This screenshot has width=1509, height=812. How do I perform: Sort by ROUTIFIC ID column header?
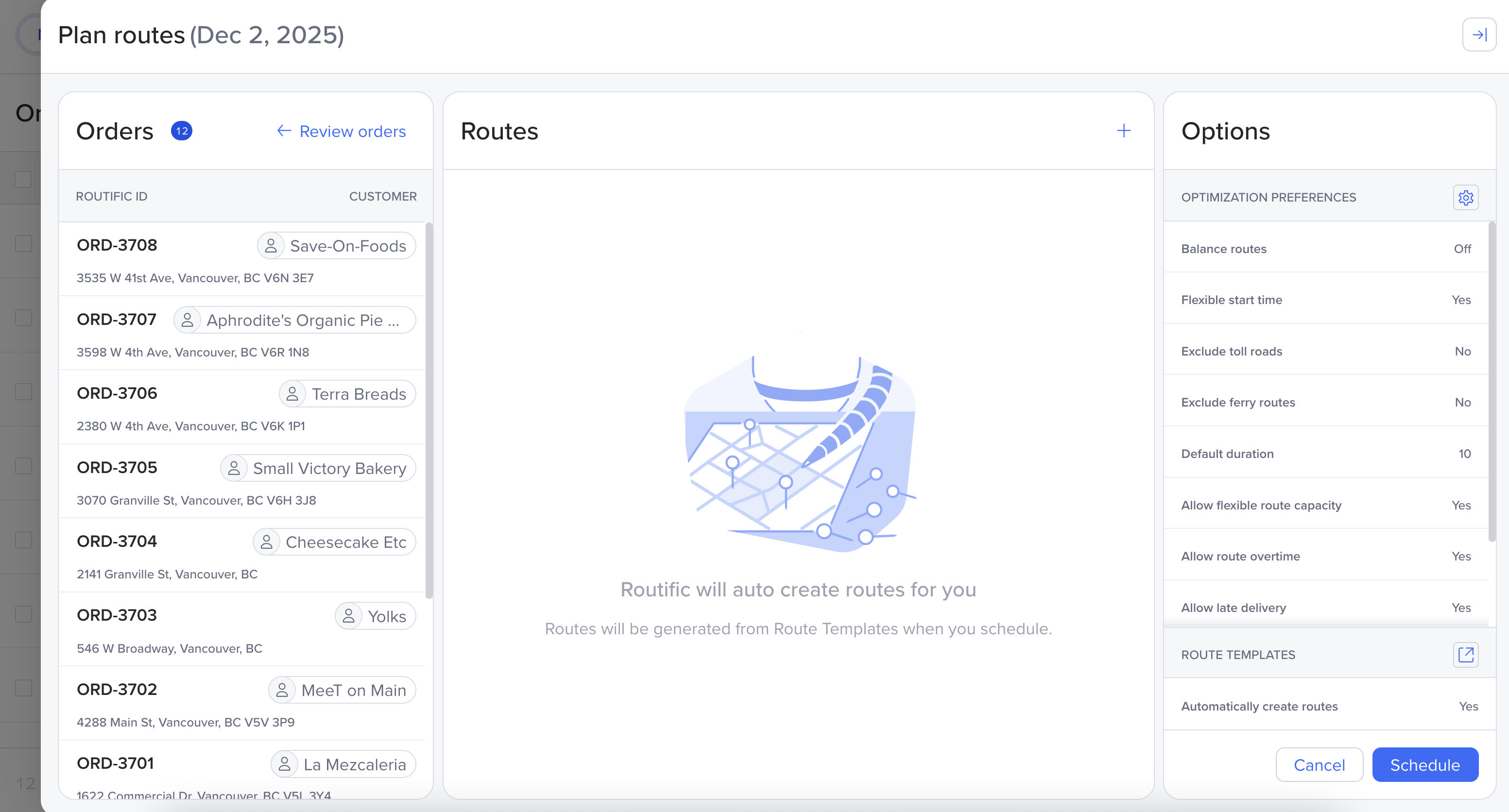tap(111, 196)
